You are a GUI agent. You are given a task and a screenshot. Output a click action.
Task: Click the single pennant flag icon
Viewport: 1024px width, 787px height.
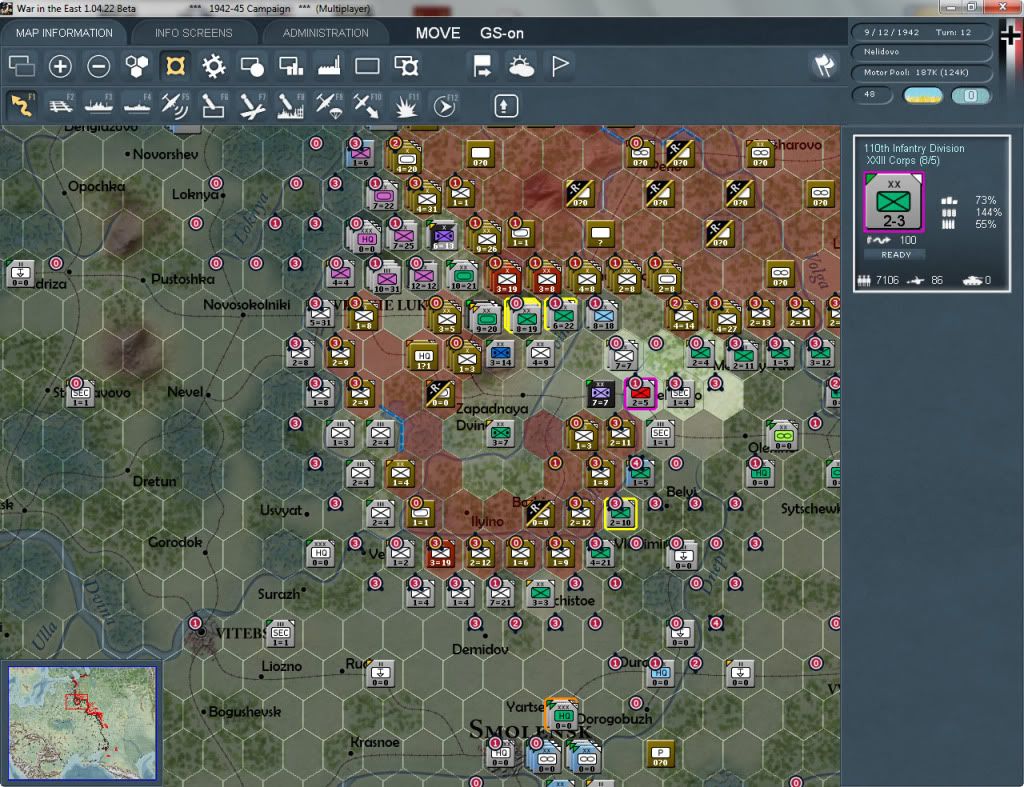560,66
